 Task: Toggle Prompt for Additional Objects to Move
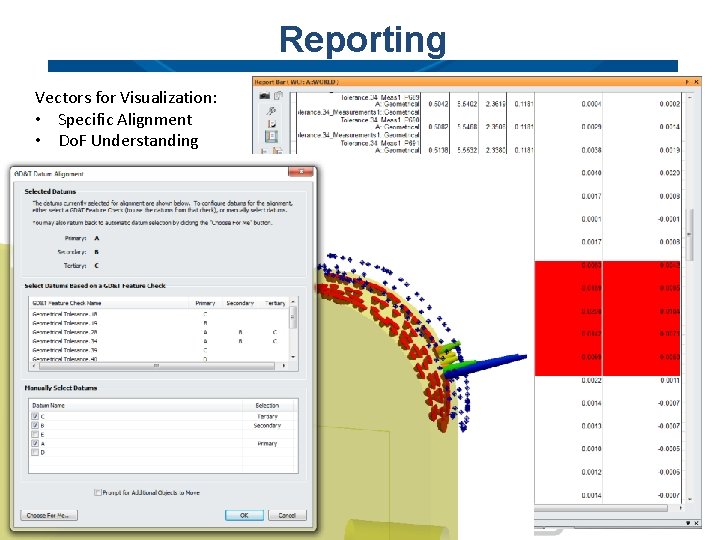tap(97, 493)
